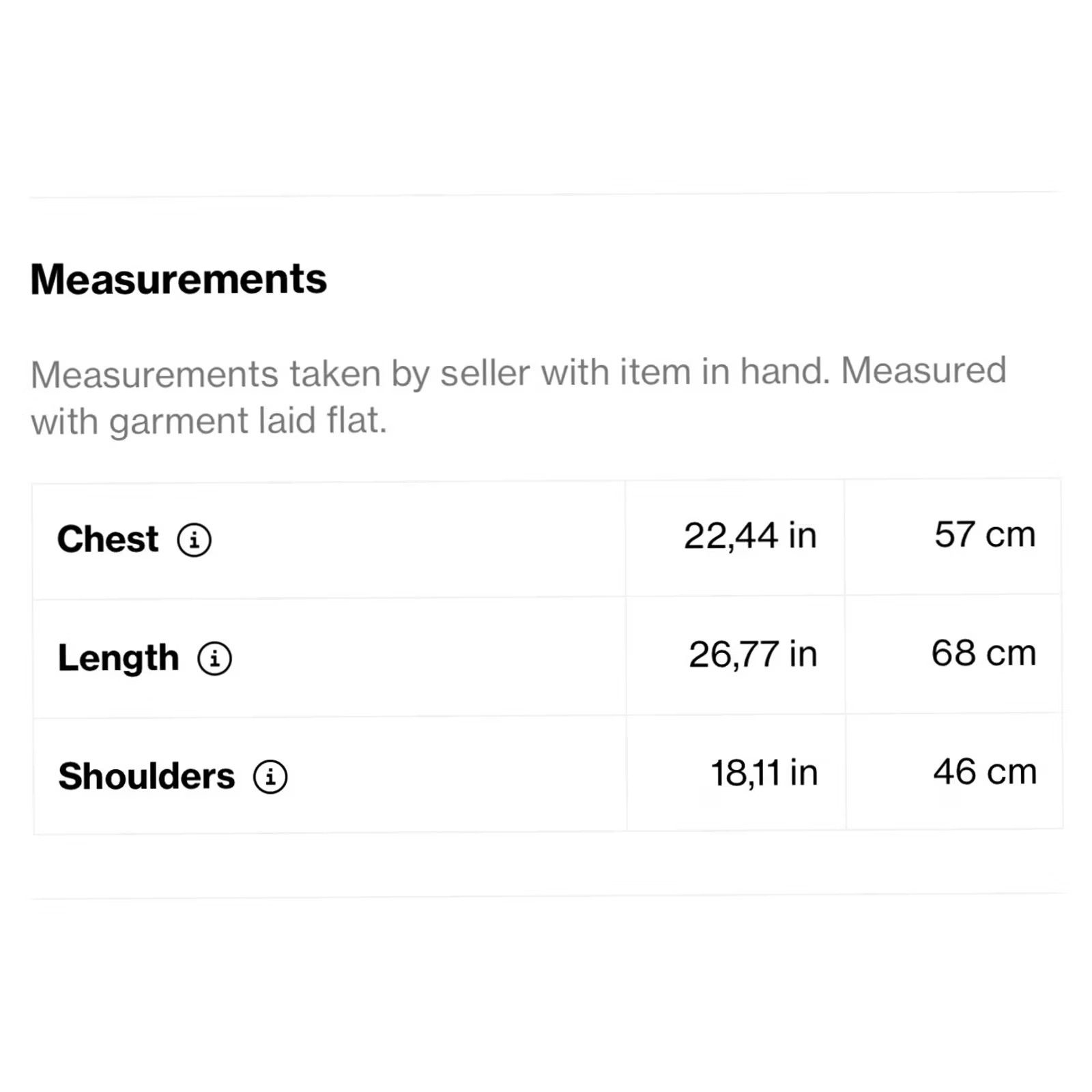Select the Chest row label
This screenshot has height=1092, width=1092.
pyautogui.click(x=108, y=539)
